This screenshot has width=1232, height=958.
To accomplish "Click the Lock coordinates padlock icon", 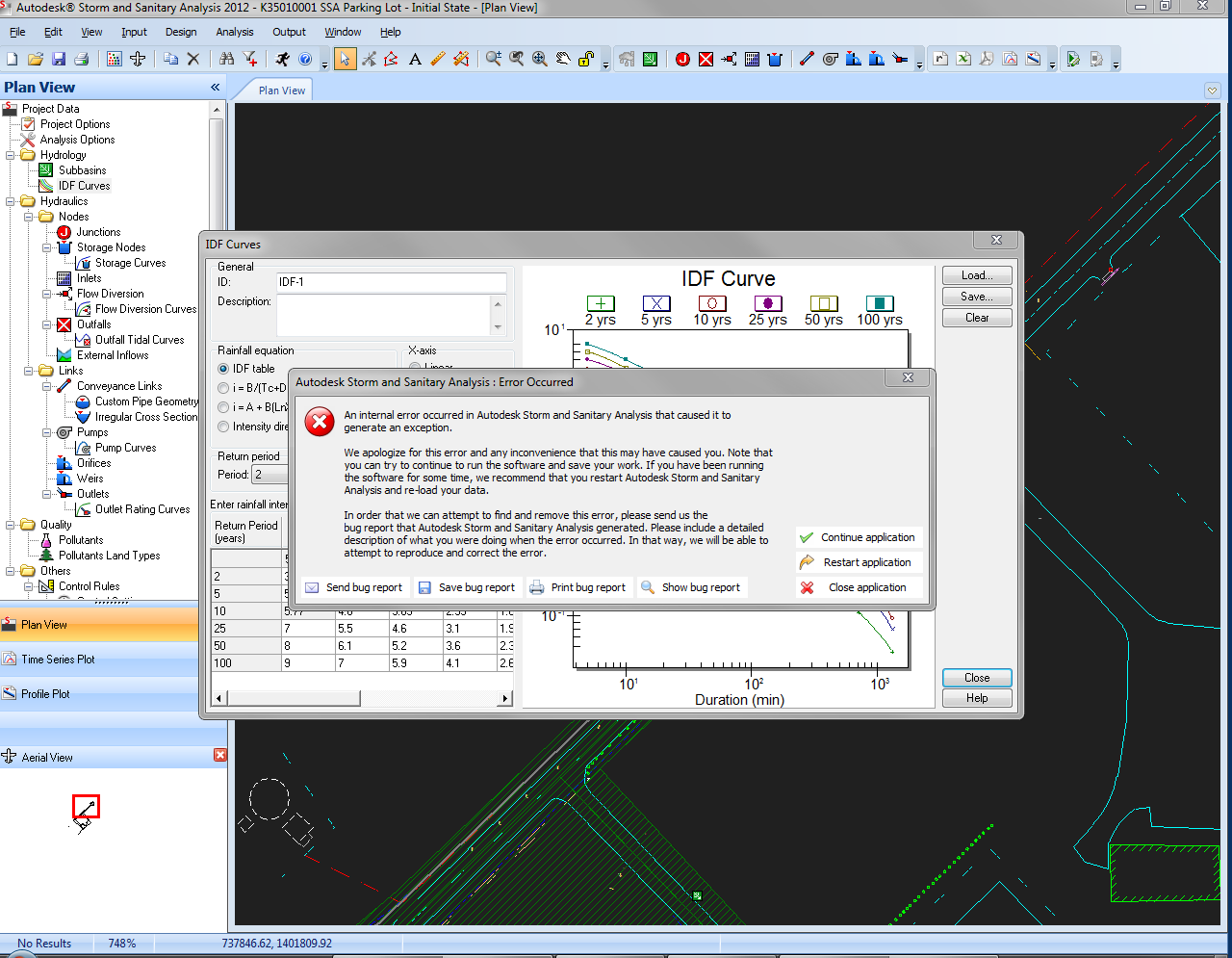I will pyautogui.click(x=585, y=59).
